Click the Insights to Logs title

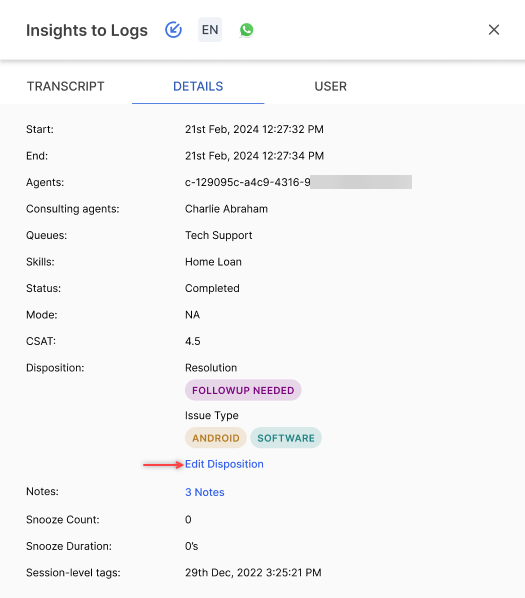87,31
